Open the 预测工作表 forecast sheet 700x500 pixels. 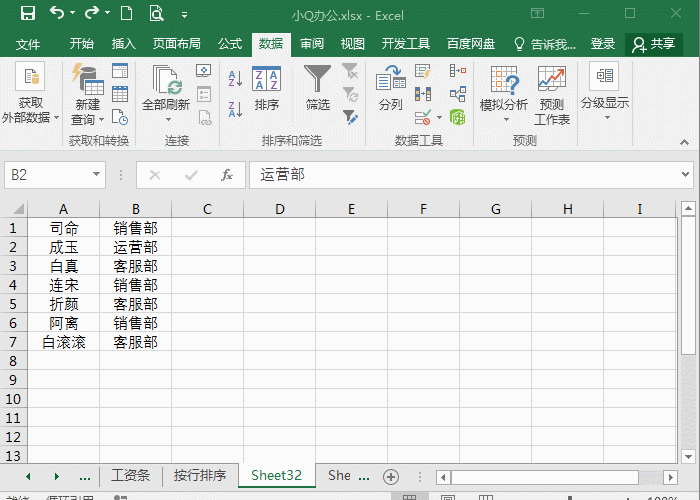552,95
